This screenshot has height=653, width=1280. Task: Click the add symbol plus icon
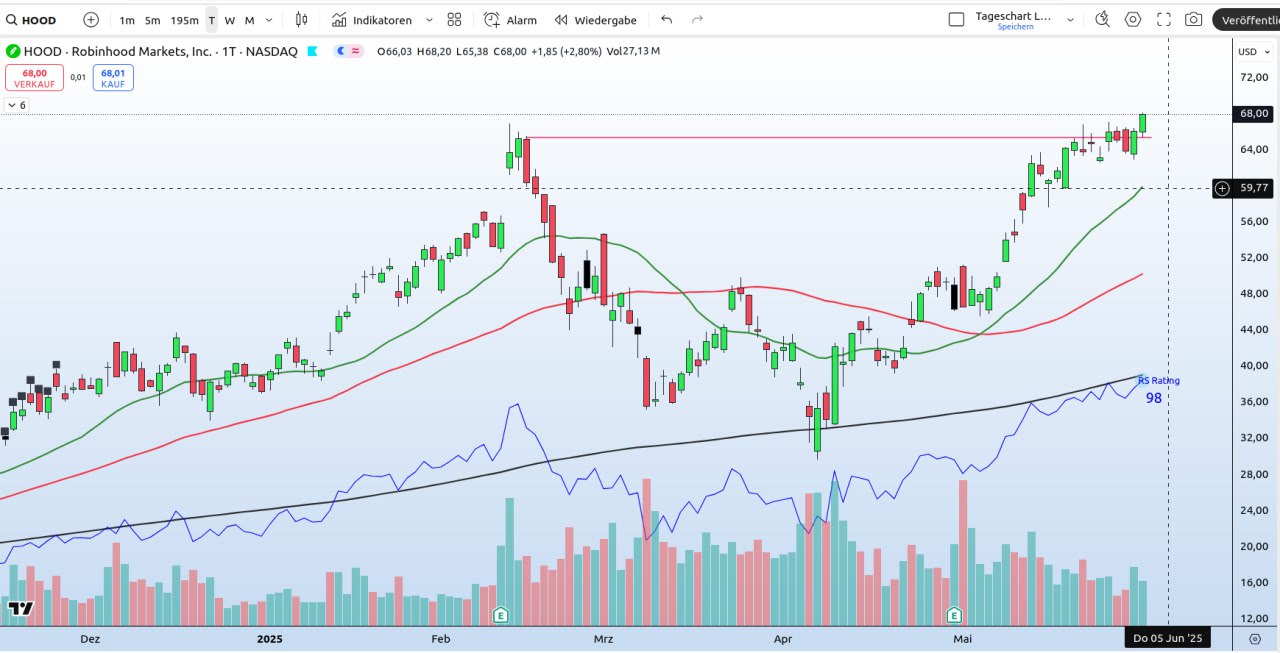91,20
